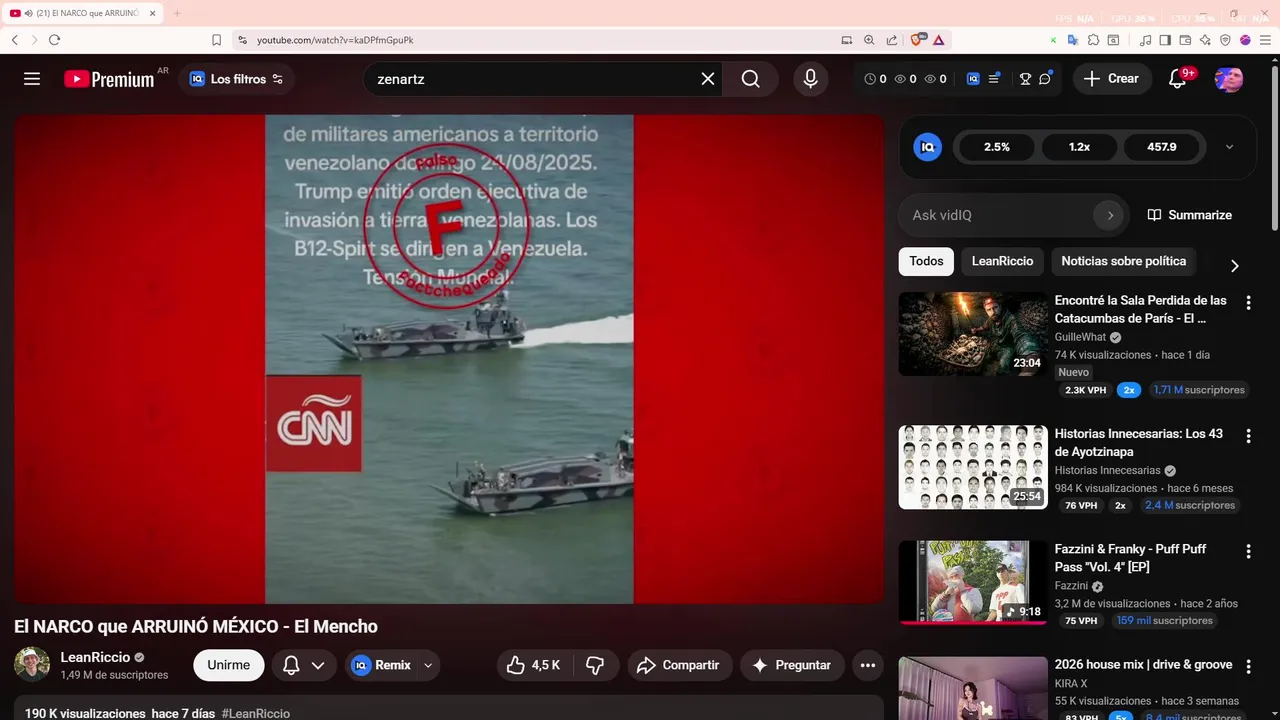Select the 'Noticias sobre política' chip
Image resolution: width=1280 pixels, height=720 pixels.
(x=1123, y=261)
